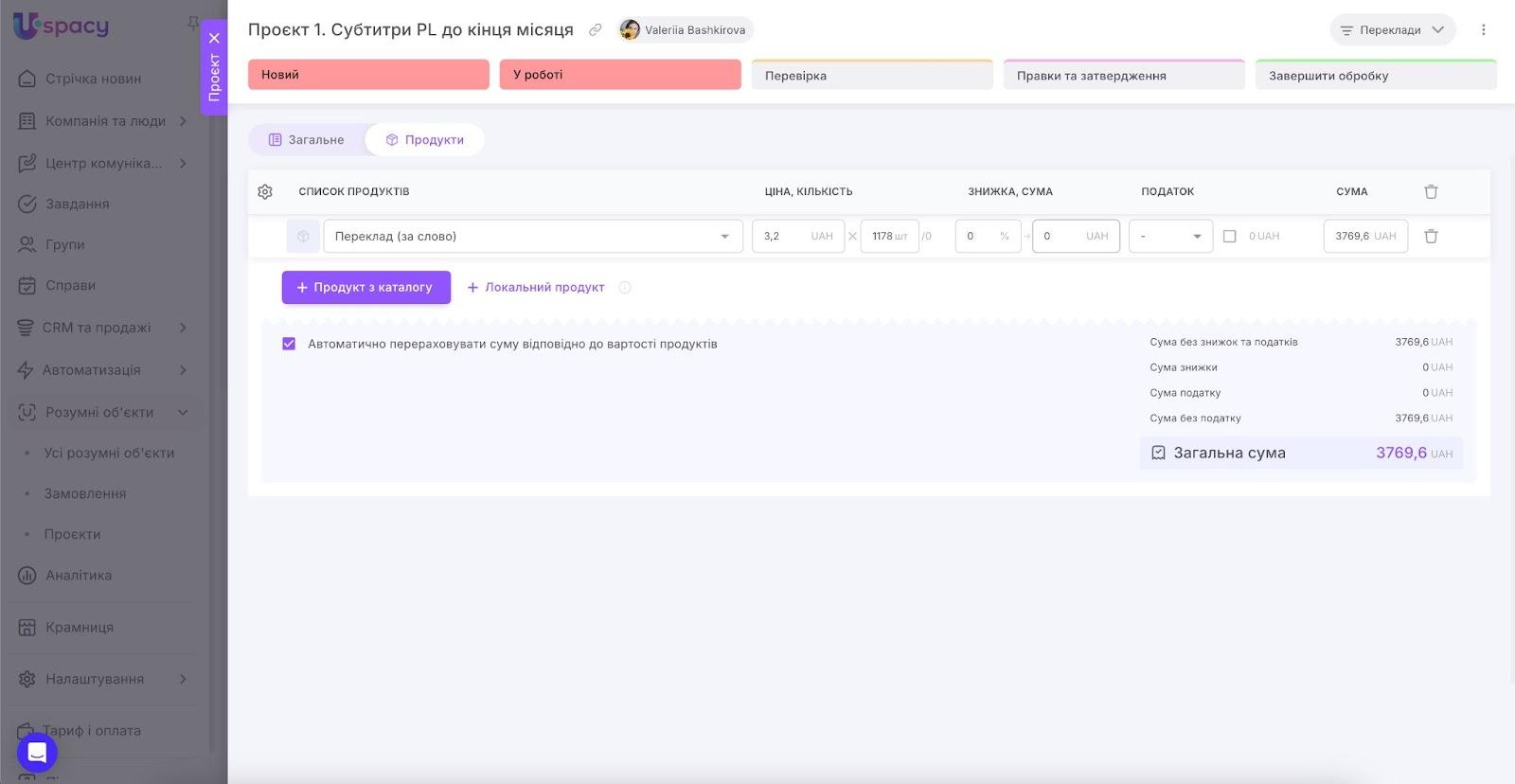Toggle tax included checkbox in product row
1515x784 pixels.
point(1229,236)
